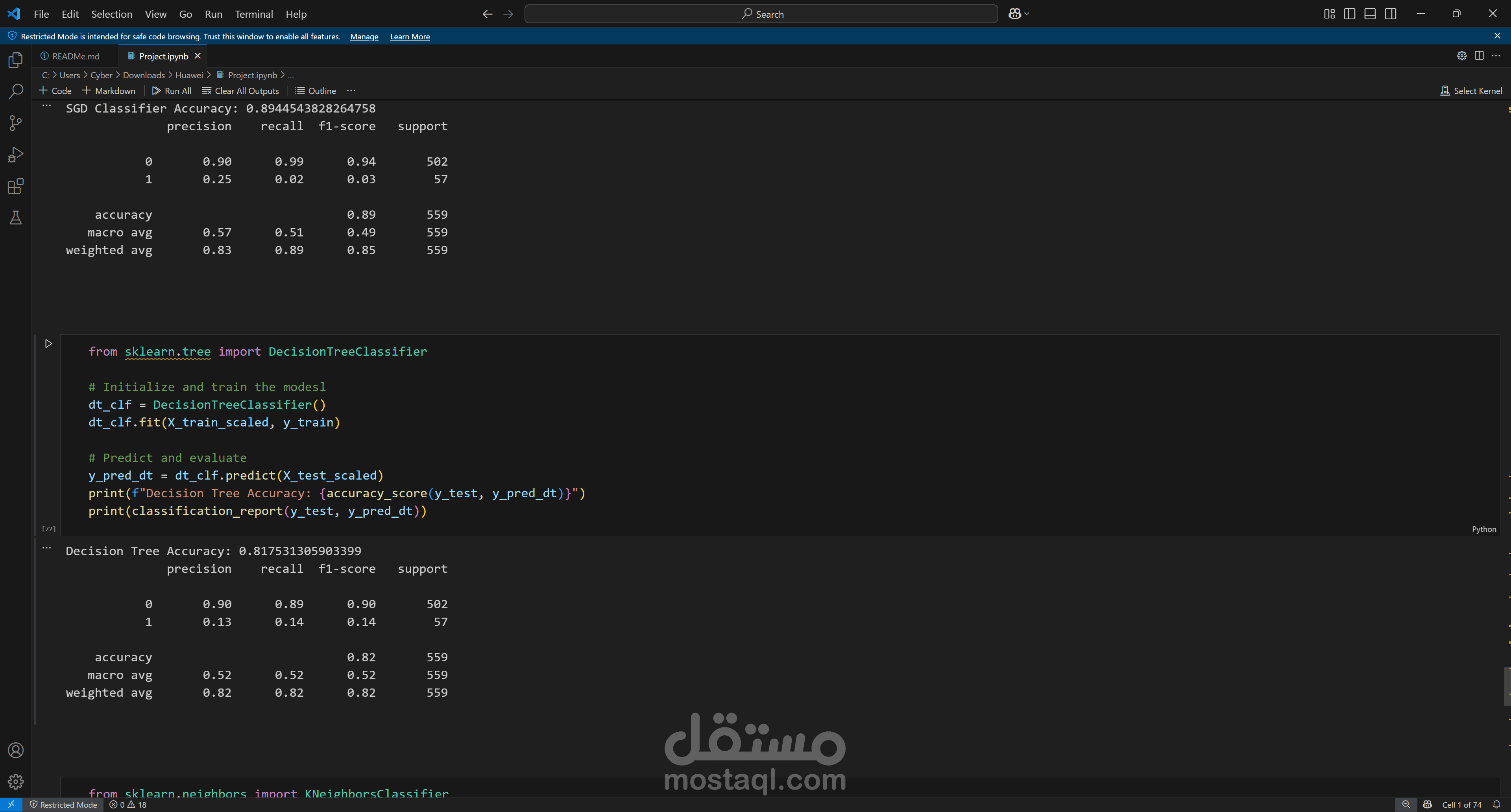Open the Testing view

(x=15, y=218)
